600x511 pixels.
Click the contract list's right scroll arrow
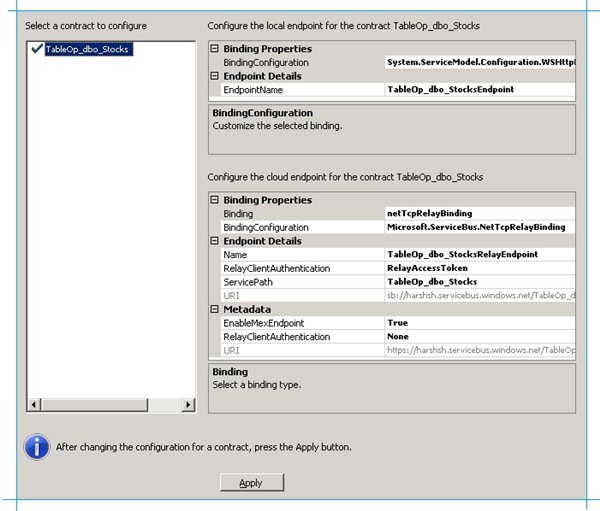click(x=189, y=404)
